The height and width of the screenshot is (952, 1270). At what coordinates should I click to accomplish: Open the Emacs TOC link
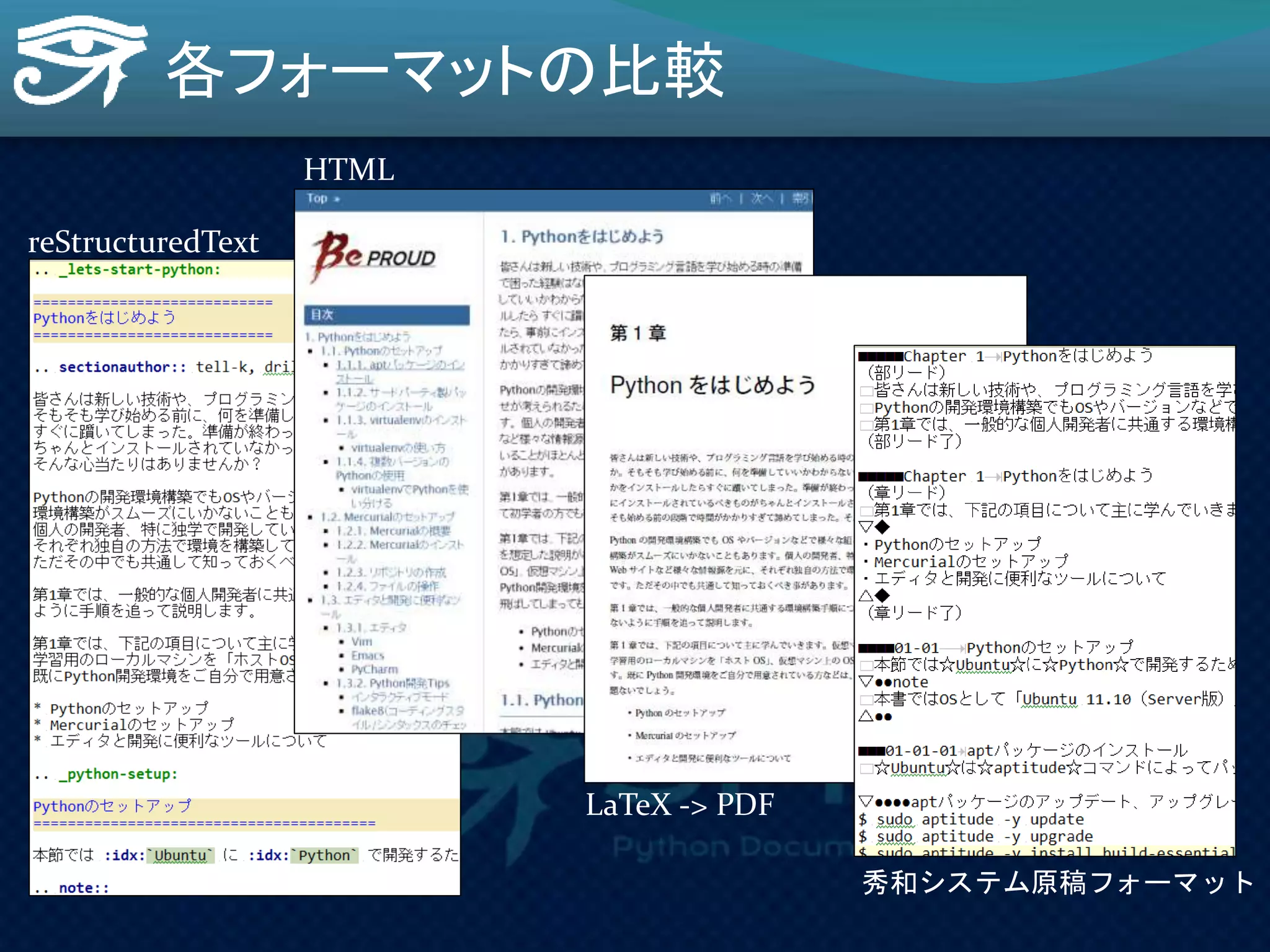(368, 655)
